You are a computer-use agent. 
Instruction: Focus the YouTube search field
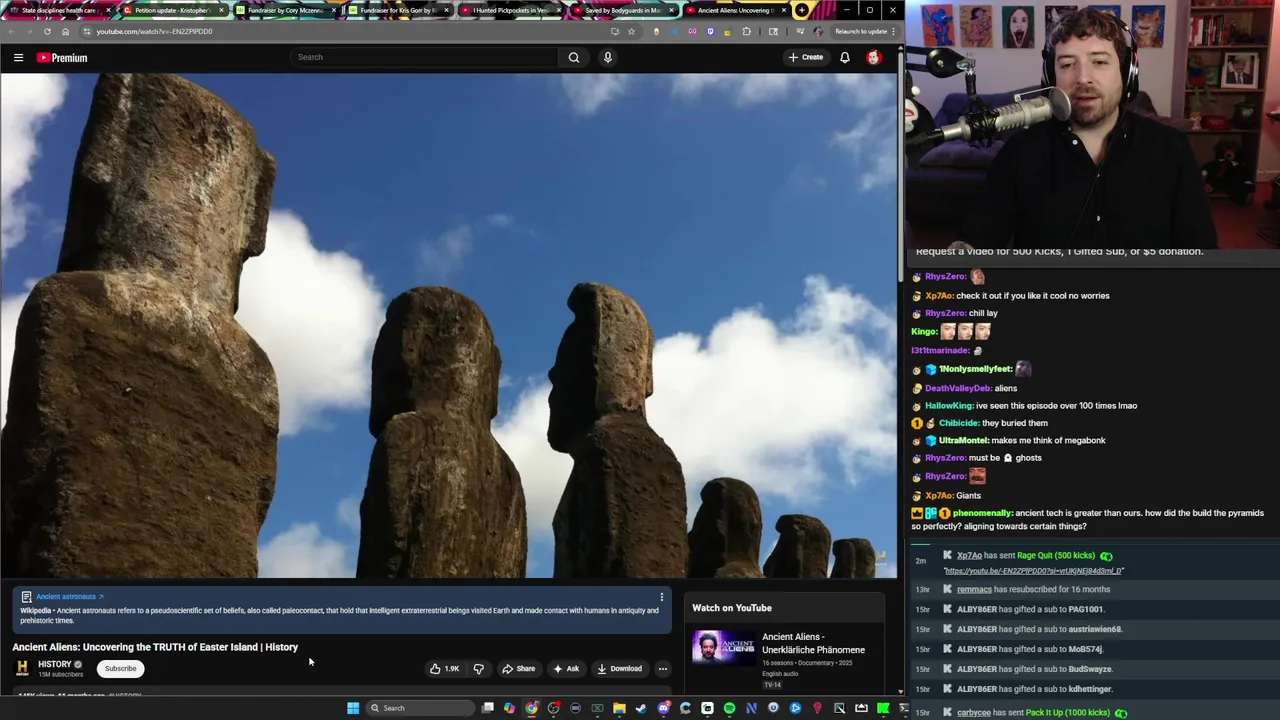pyautogui.click(x=424, y=57)
